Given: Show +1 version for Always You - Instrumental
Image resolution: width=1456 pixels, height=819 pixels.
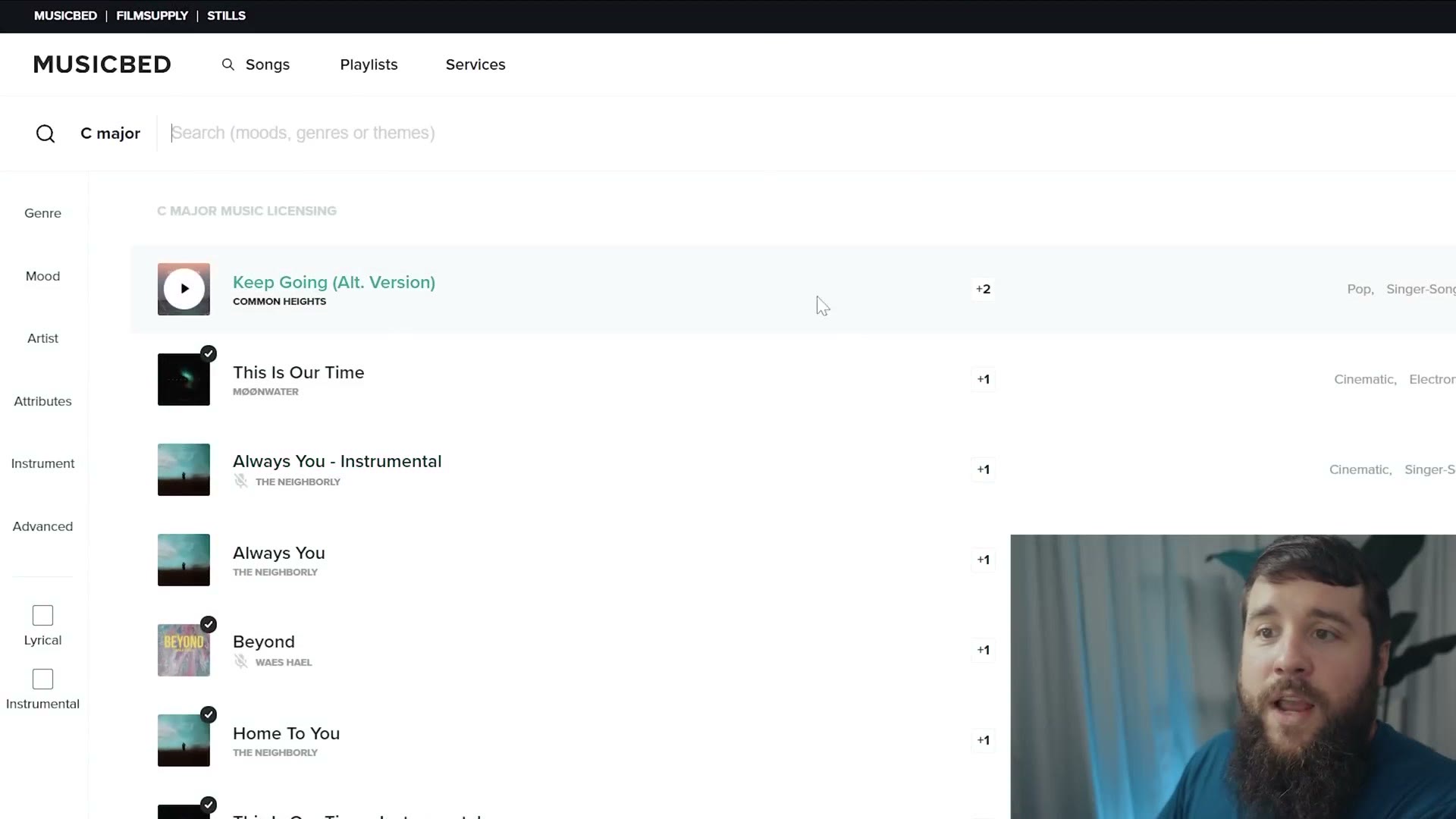Looking at the screenshot, I should click(983, 470).
